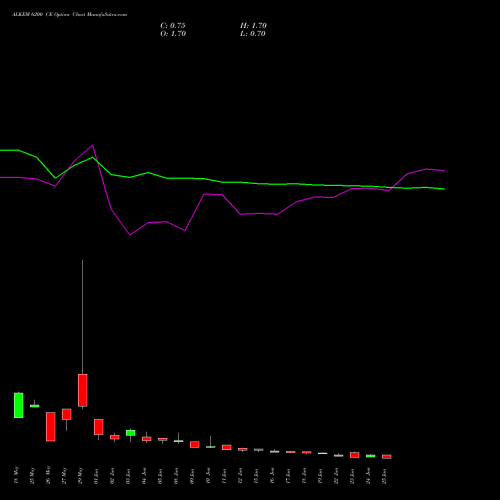This screenshot has width=500, height=500.
Task: Click the 01 Jun date label
Action: point(96,476)
